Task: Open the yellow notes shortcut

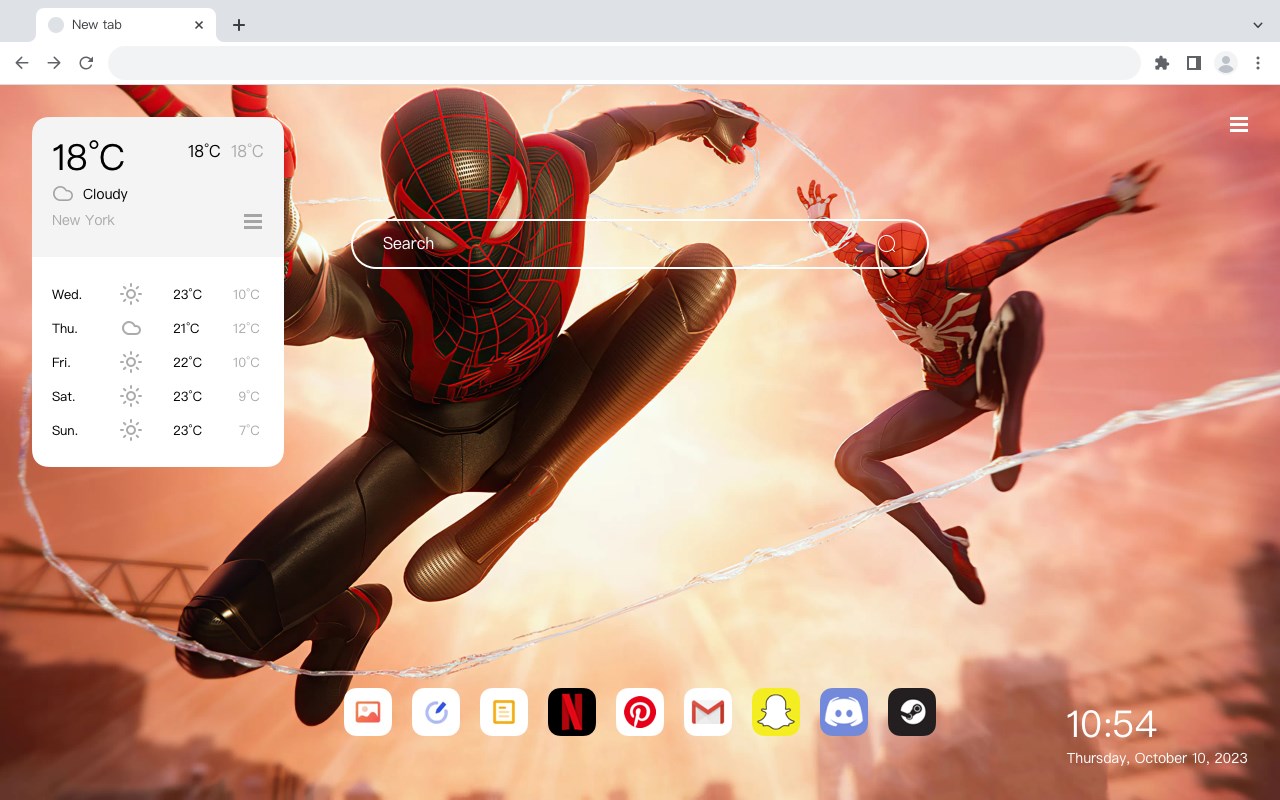Action: pyautogui.click(x=504, y=712)
